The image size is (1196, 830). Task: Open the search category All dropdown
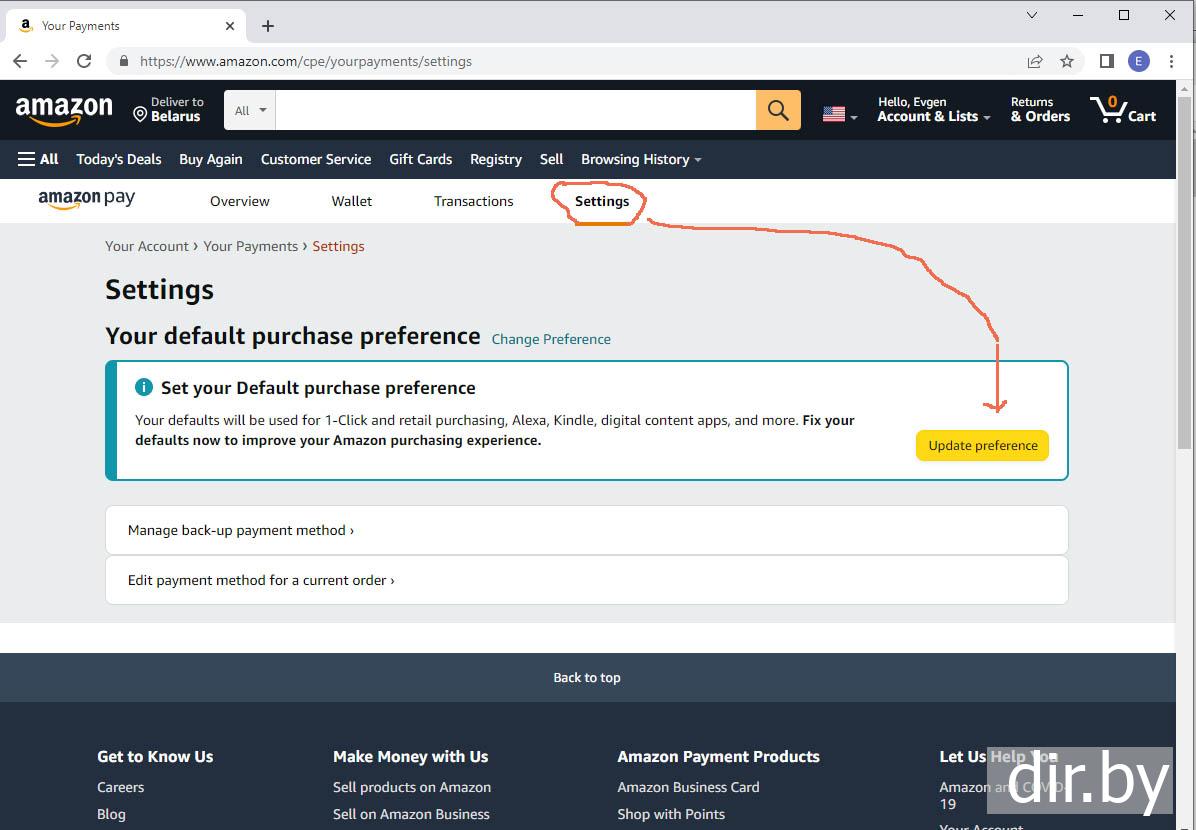click(250, 110)
